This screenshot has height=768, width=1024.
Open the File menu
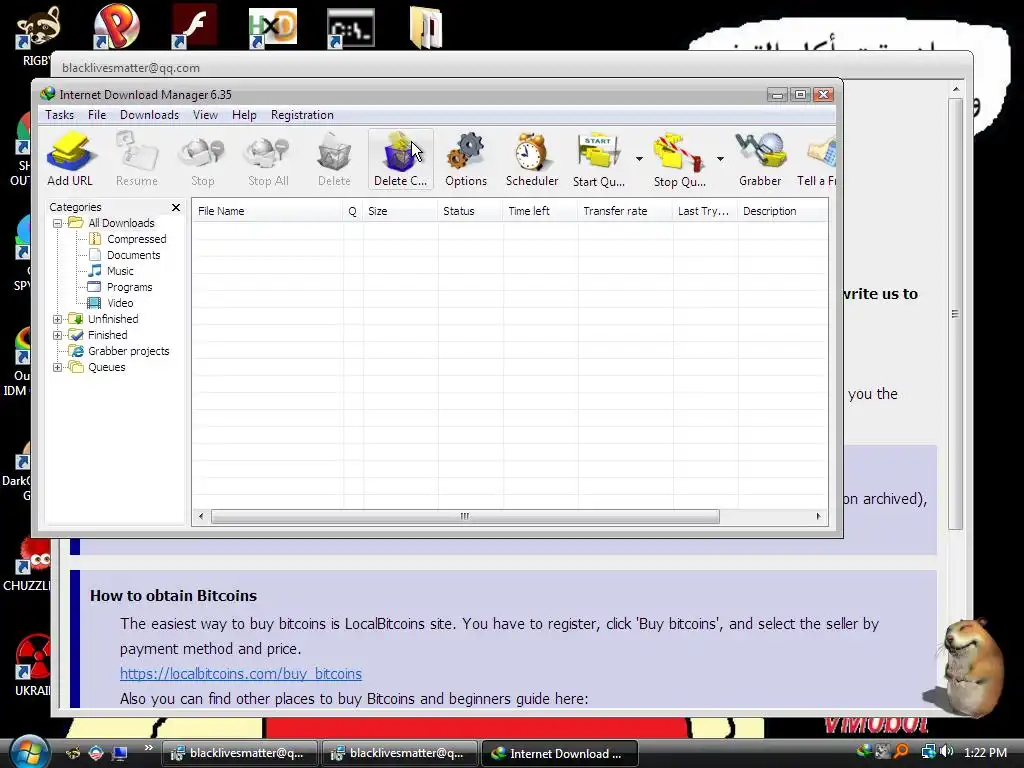97,115
